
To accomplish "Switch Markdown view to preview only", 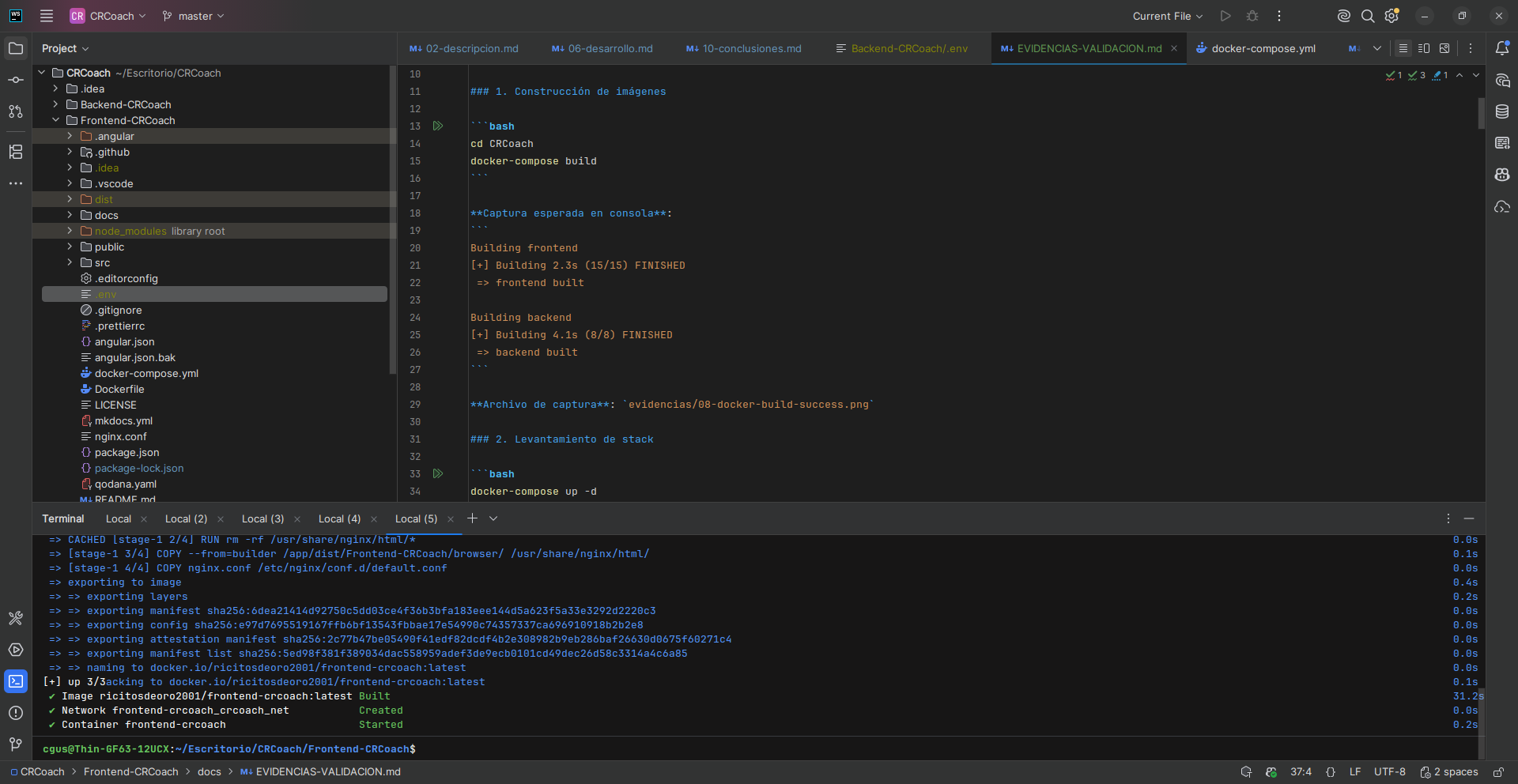I will pyautogui.click(x=1444, y=48).
